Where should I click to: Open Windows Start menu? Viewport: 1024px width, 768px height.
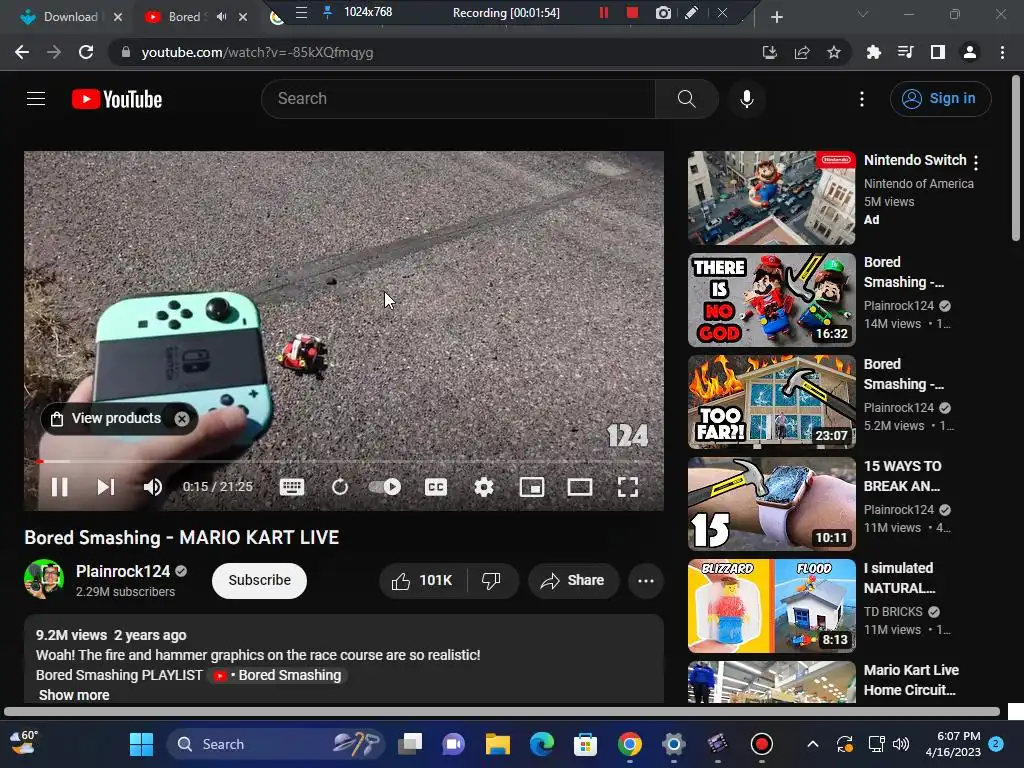[x=141, y=744]
